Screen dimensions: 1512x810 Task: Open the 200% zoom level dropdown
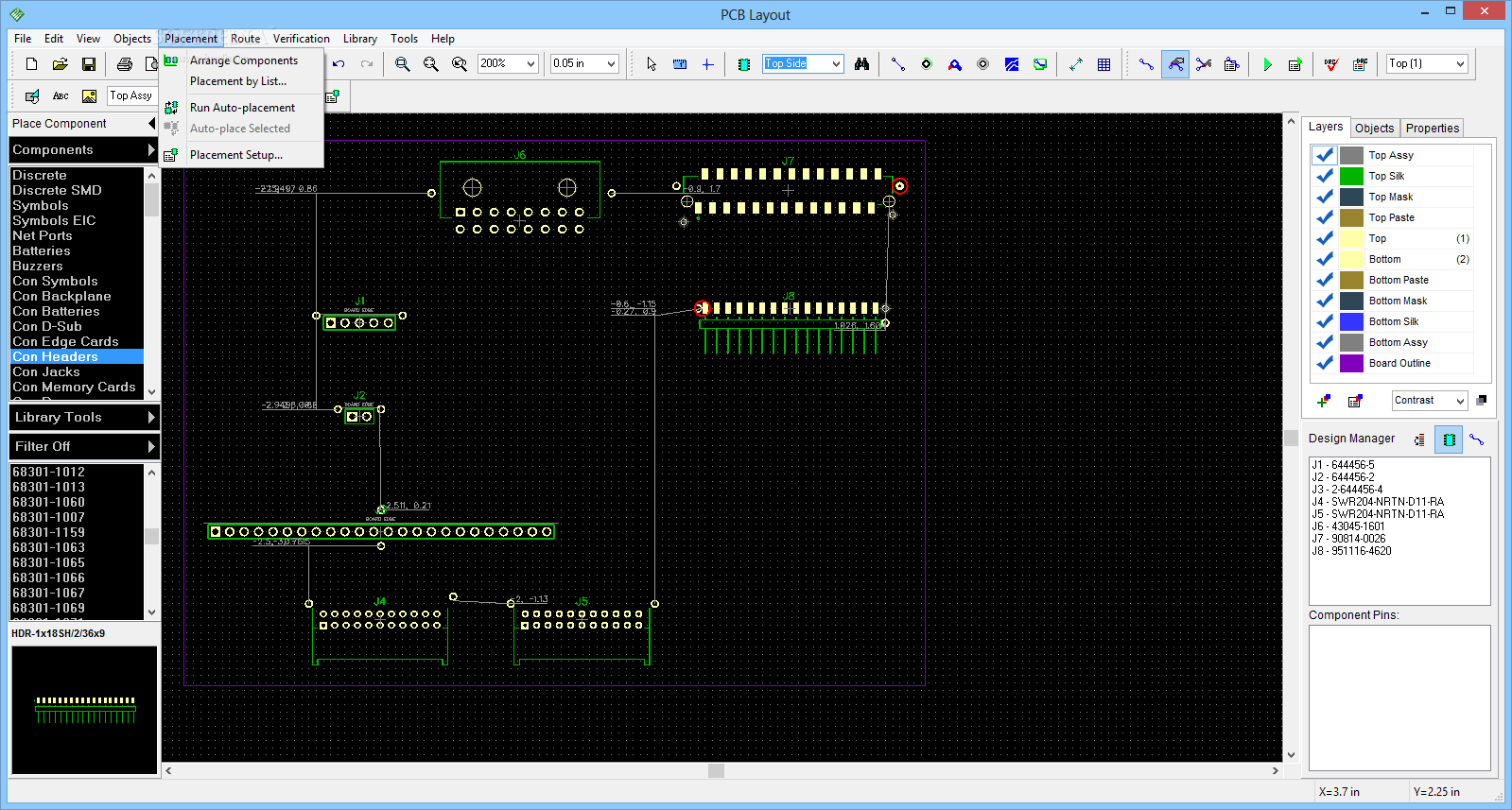click(530, 64)
